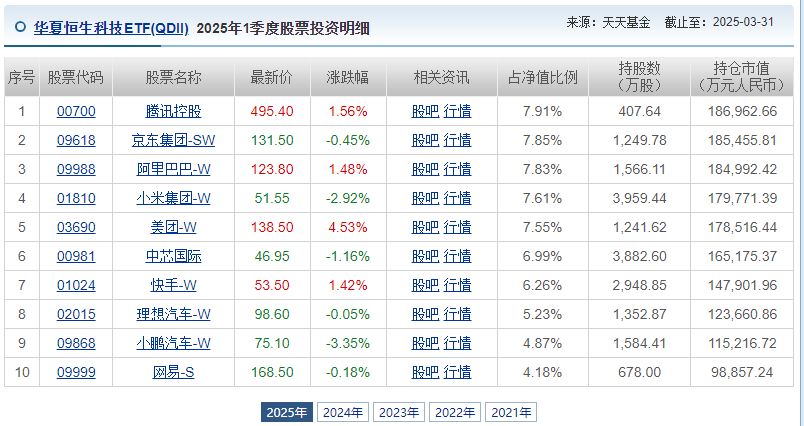Select 腾讯控股 latest price 495.40
This screenshot has height=426, width=804.
[272, 111]
